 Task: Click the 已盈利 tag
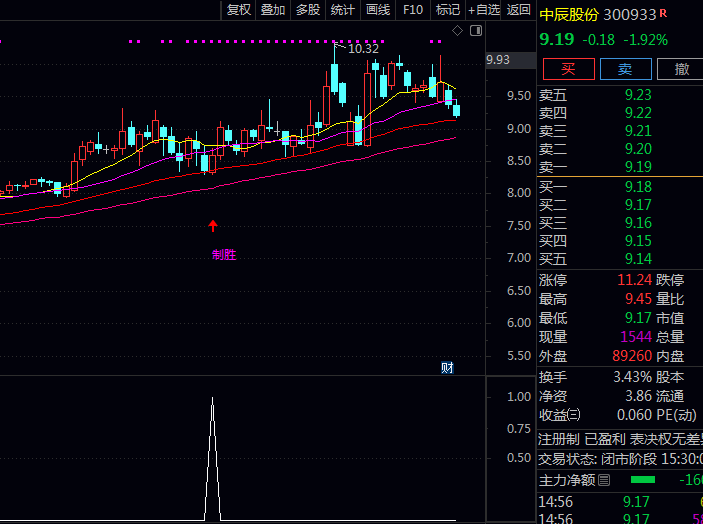coord(605,439)
